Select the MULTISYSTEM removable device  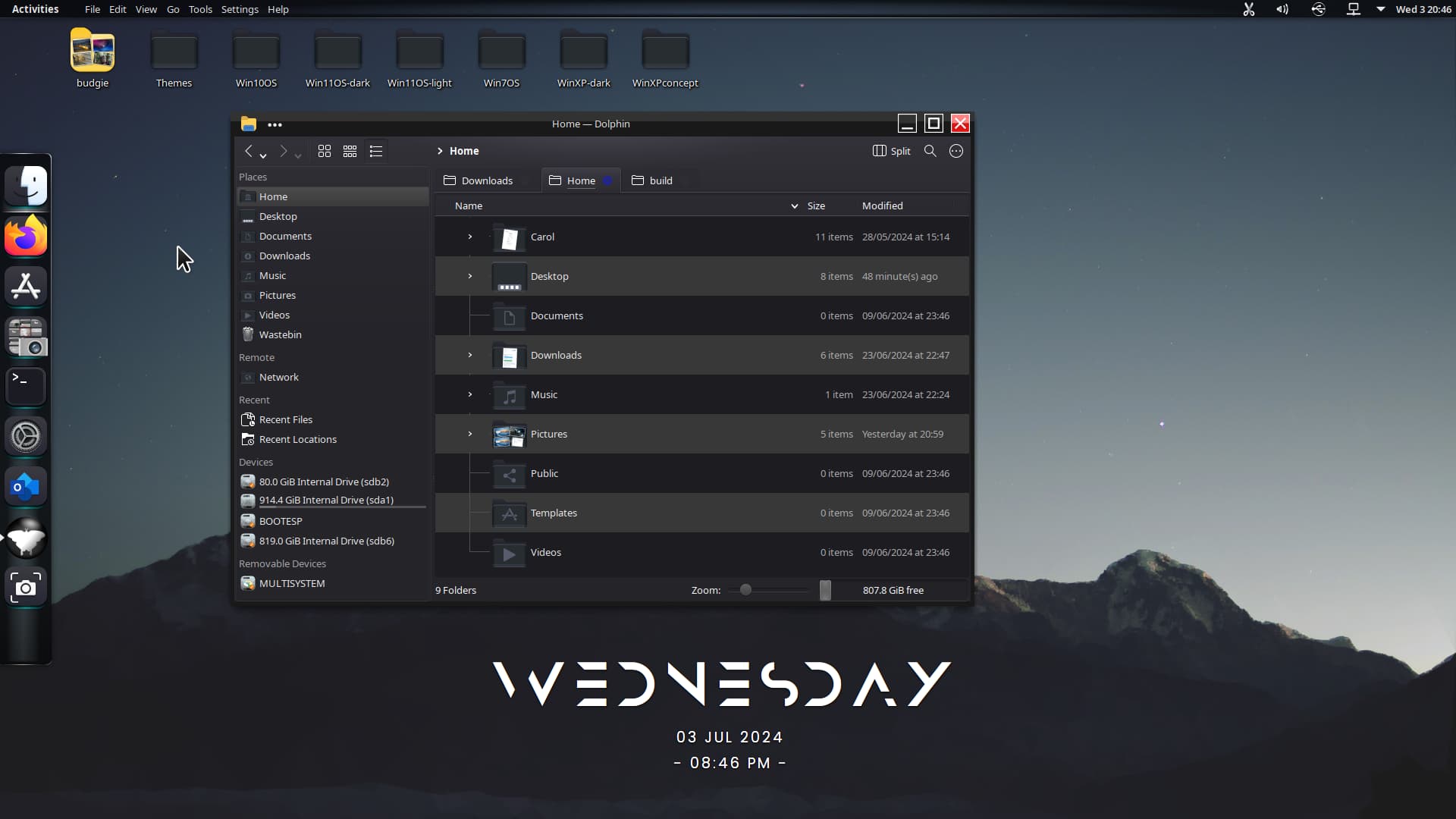point(291,583)
